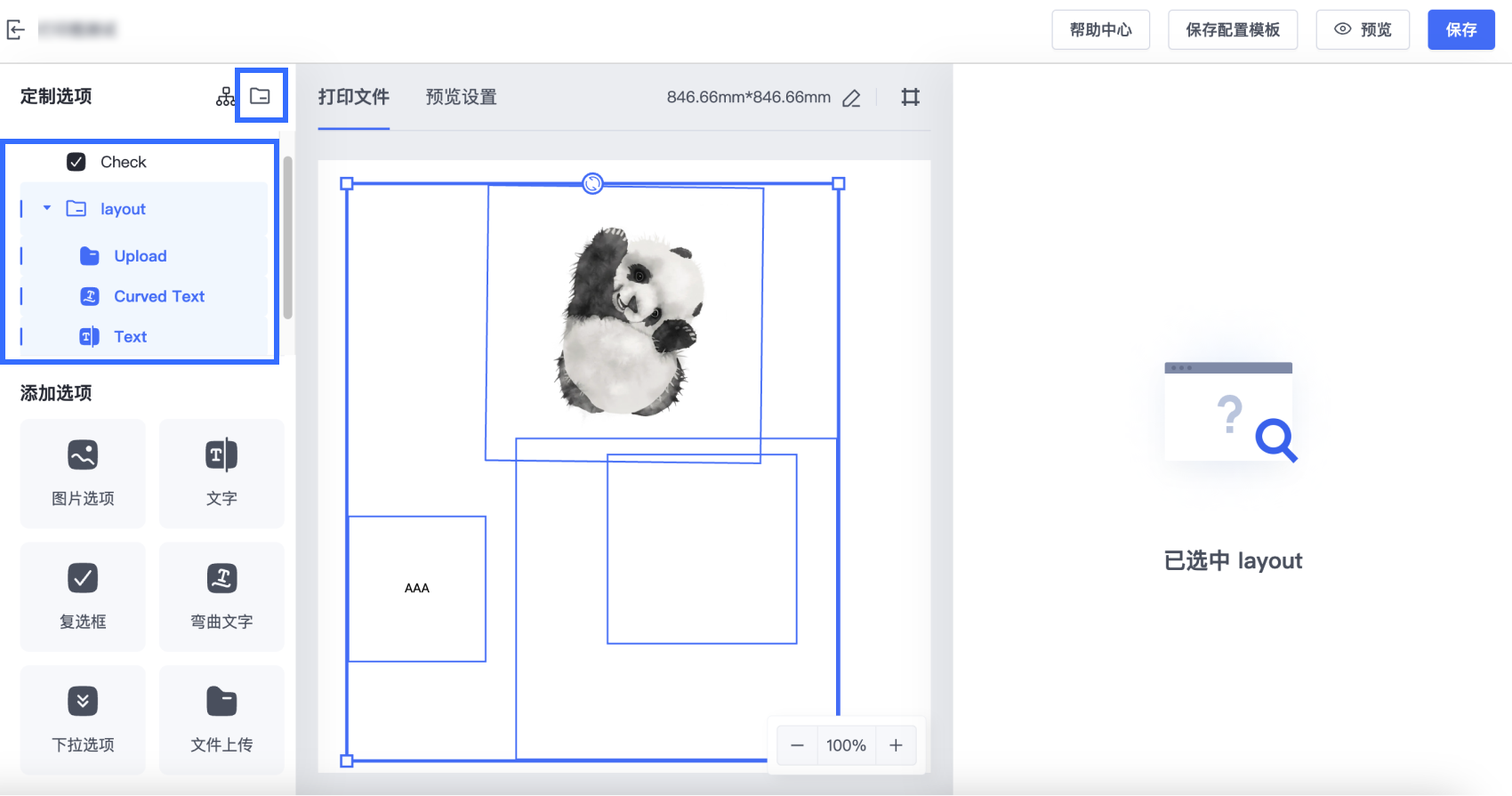
Task: Open the hierarchy tree icon beside 定制选项
Action: [x=226, y=96]
